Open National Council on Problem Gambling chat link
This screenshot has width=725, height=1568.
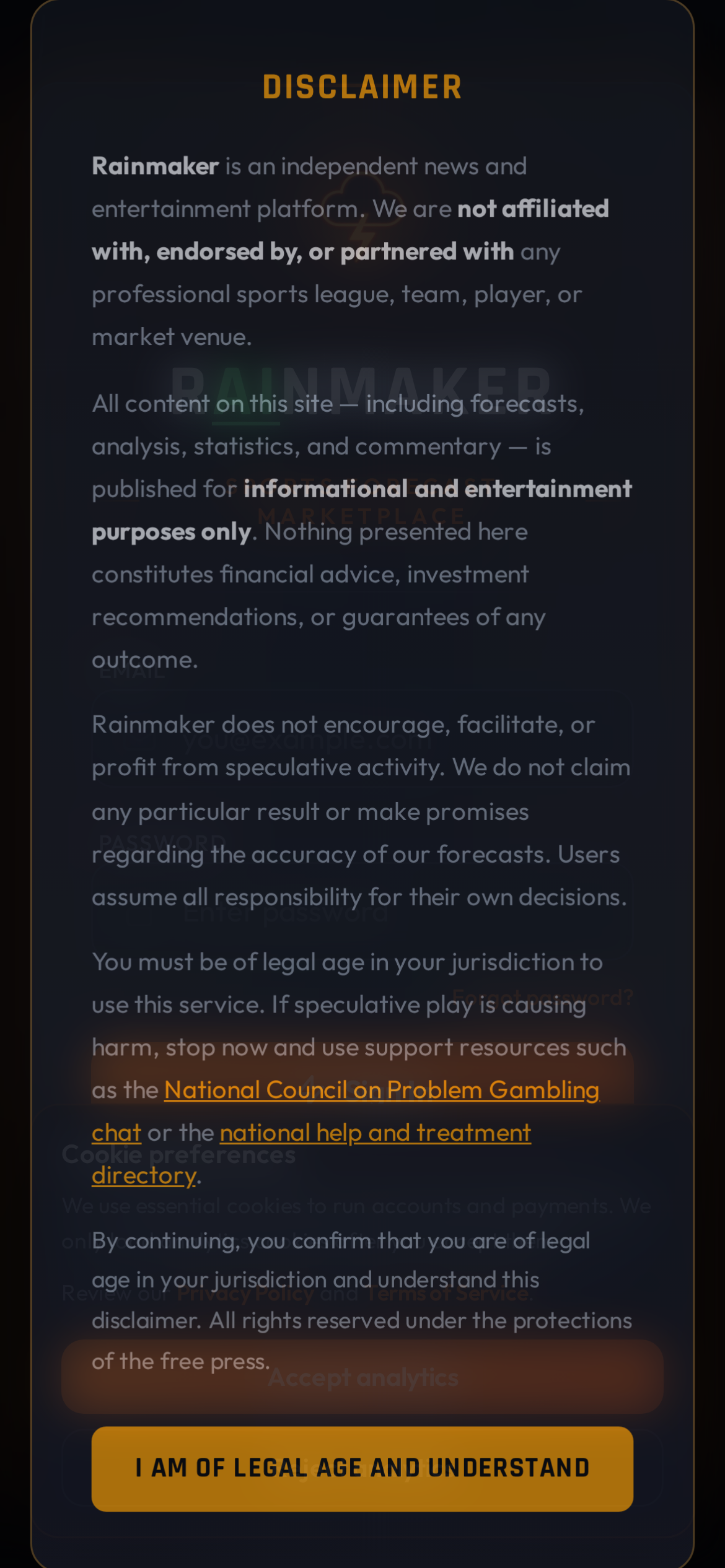tap(381, 1091)
